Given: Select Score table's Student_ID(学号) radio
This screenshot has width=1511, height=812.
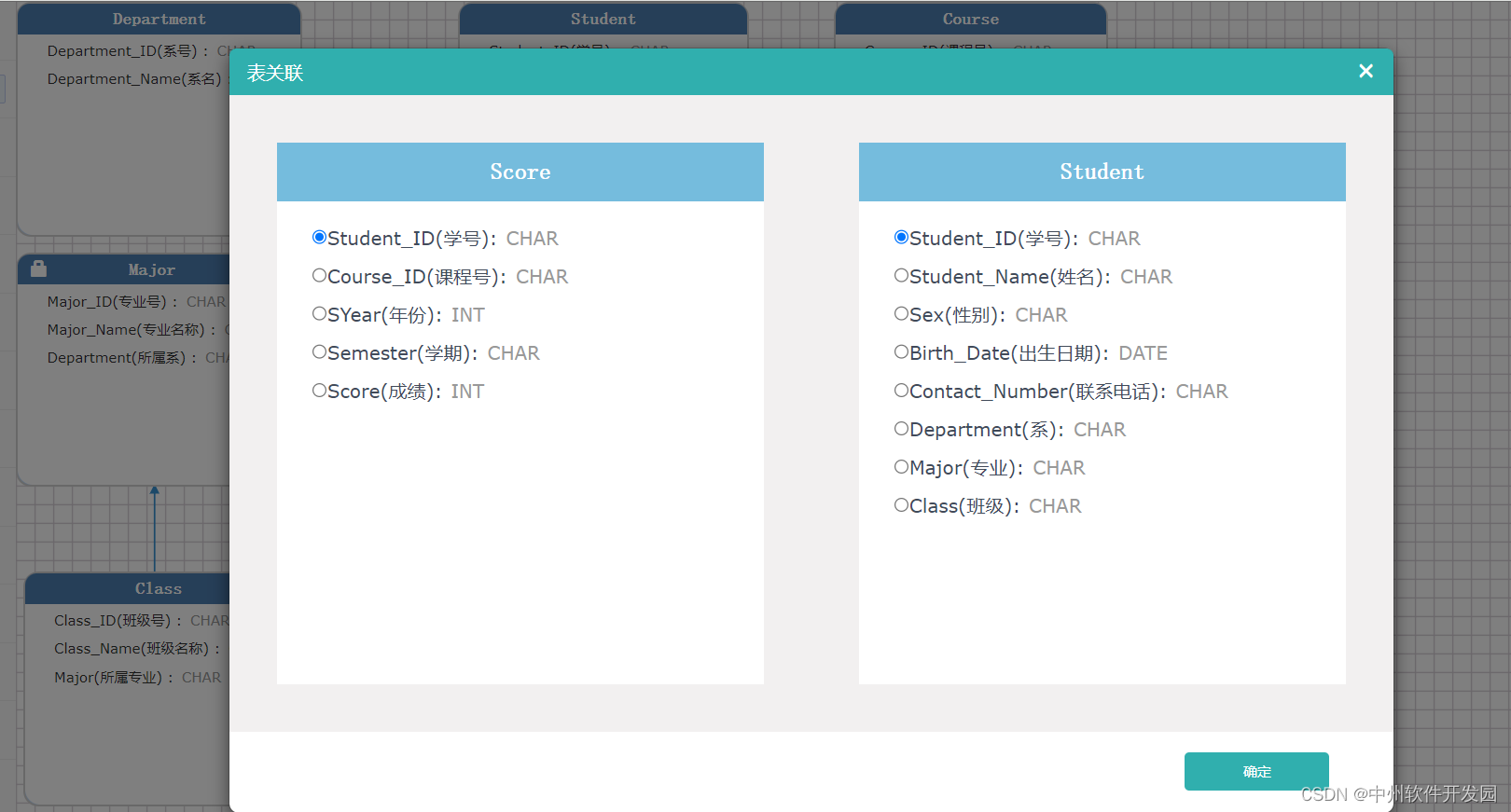Looking at the screenshot, I should click(319, 237).
